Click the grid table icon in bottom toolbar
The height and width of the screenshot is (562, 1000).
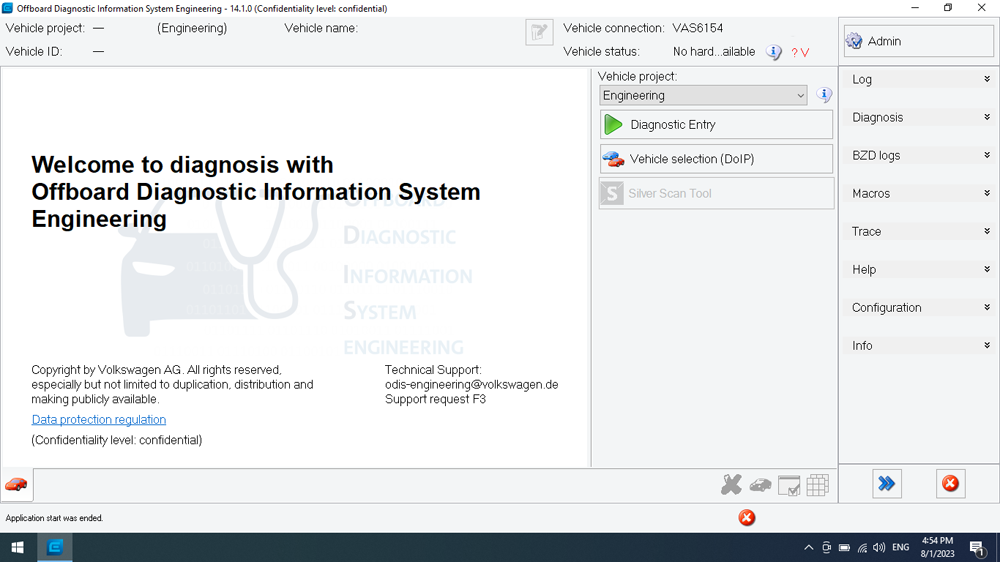(817, 485)
